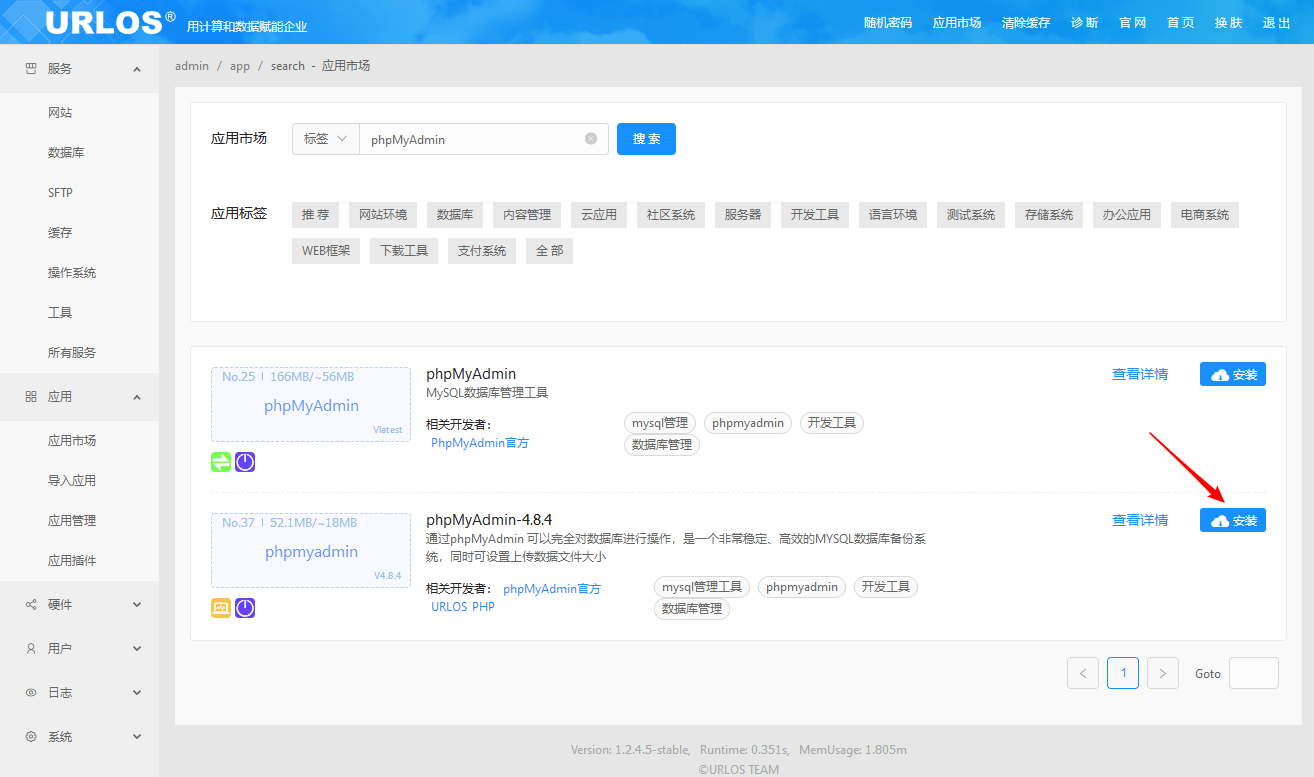Image resolution: width=1314 pixels, height=777 pixels.
Task: Select the 开发工具 application tag
Action: tap(815, 215)
